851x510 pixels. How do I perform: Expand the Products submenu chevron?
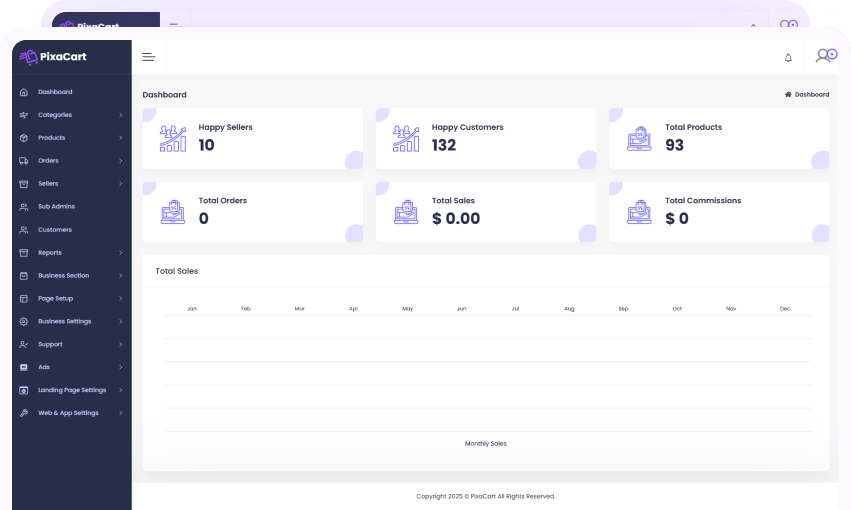pos(120,138)
